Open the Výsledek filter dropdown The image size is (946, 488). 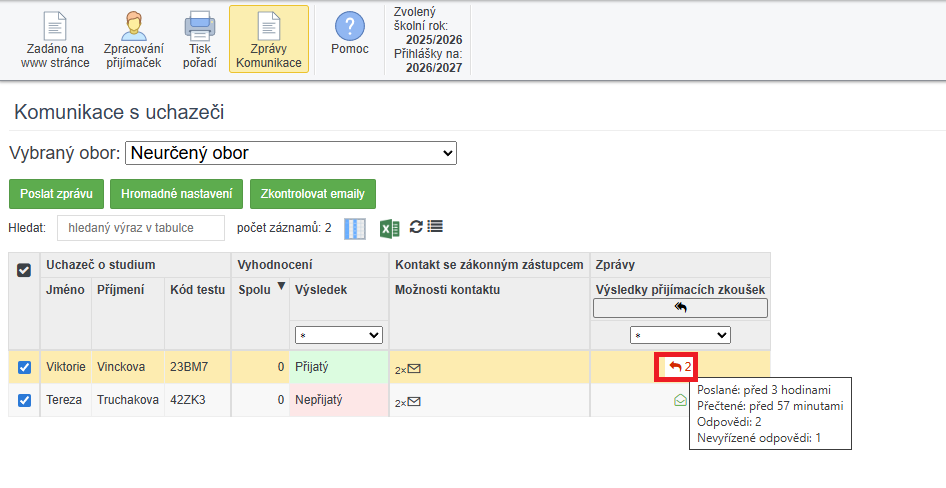[x=338, y=335]
